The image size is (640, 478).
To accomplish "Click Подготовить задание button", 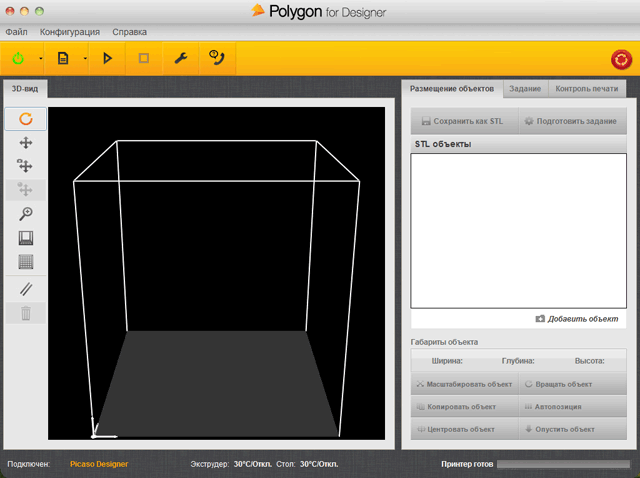I will coord(573,121).
